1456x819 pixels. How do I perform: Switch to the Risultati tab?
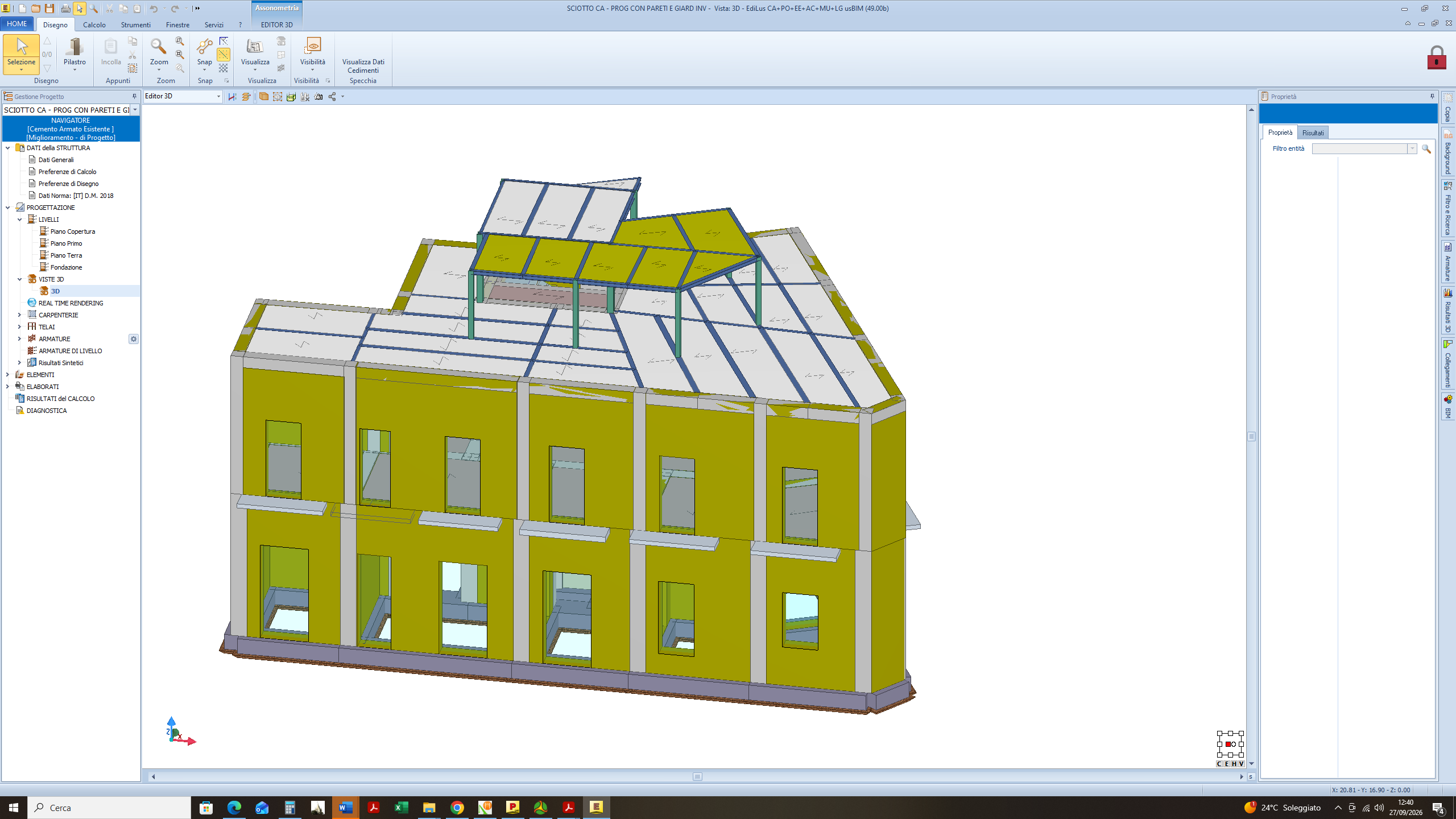(1313, 133)
